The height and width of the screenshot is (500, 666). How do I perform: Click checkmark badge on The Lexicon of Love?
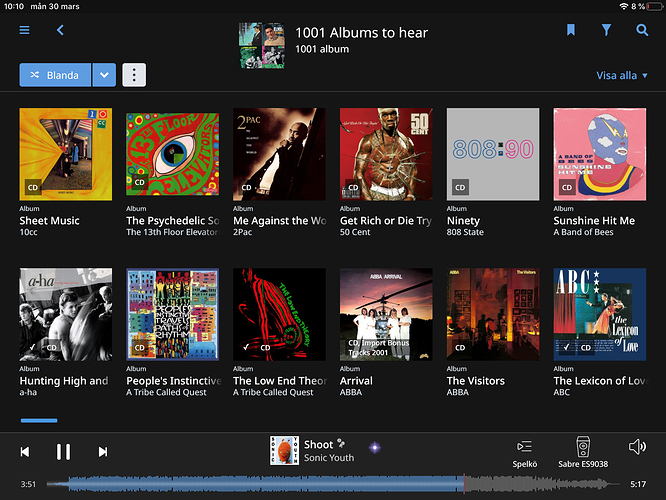click(x=566, y=347)
